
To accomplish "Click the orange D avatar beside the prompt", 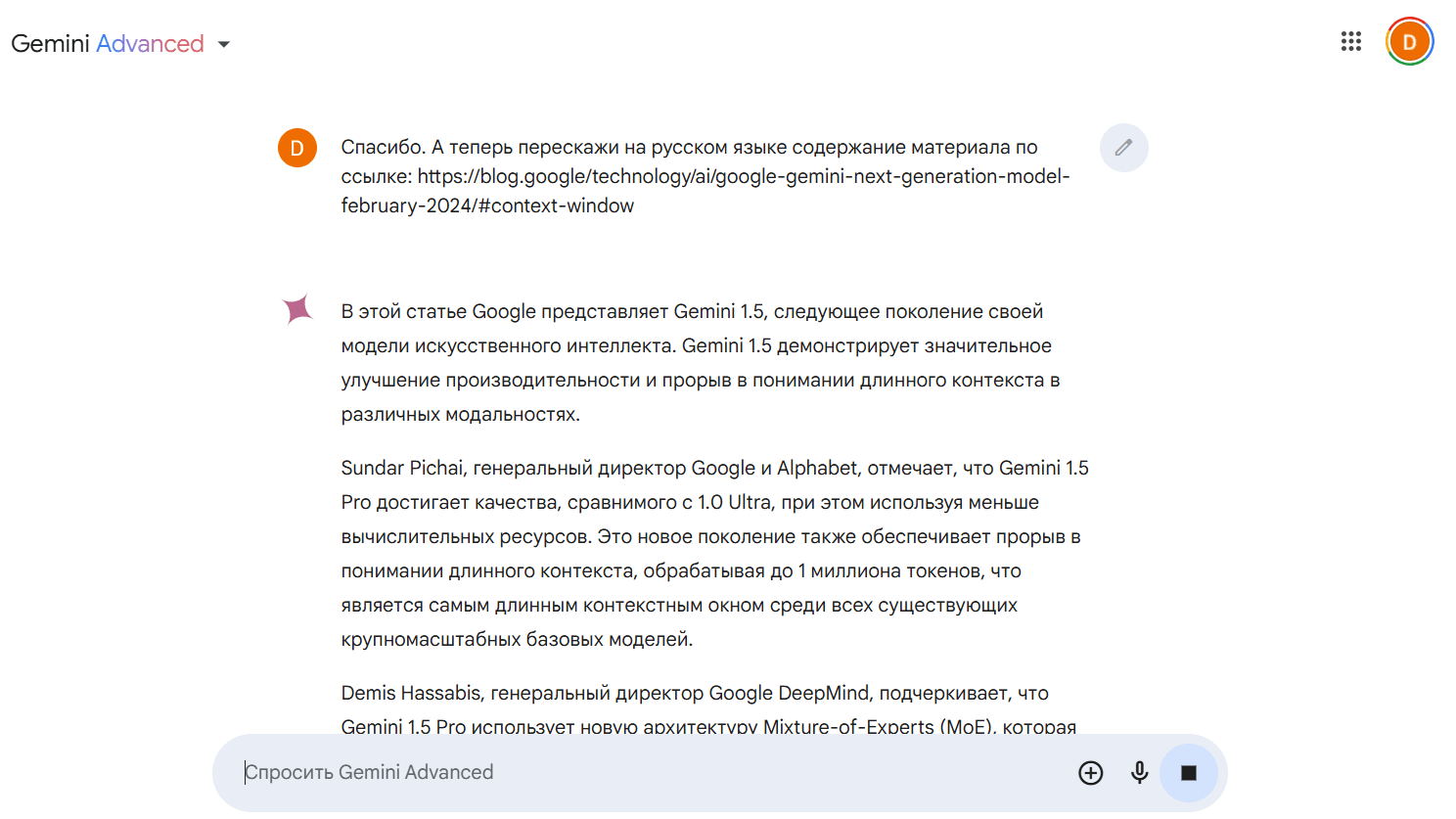I will click(297, 149).
